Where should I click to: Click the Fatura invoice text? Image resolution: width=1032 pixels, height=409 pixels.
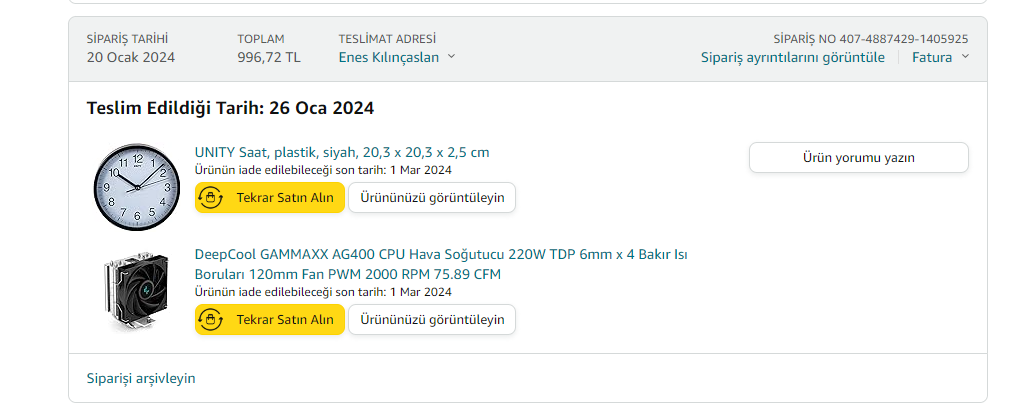click(x=931, y=57)
